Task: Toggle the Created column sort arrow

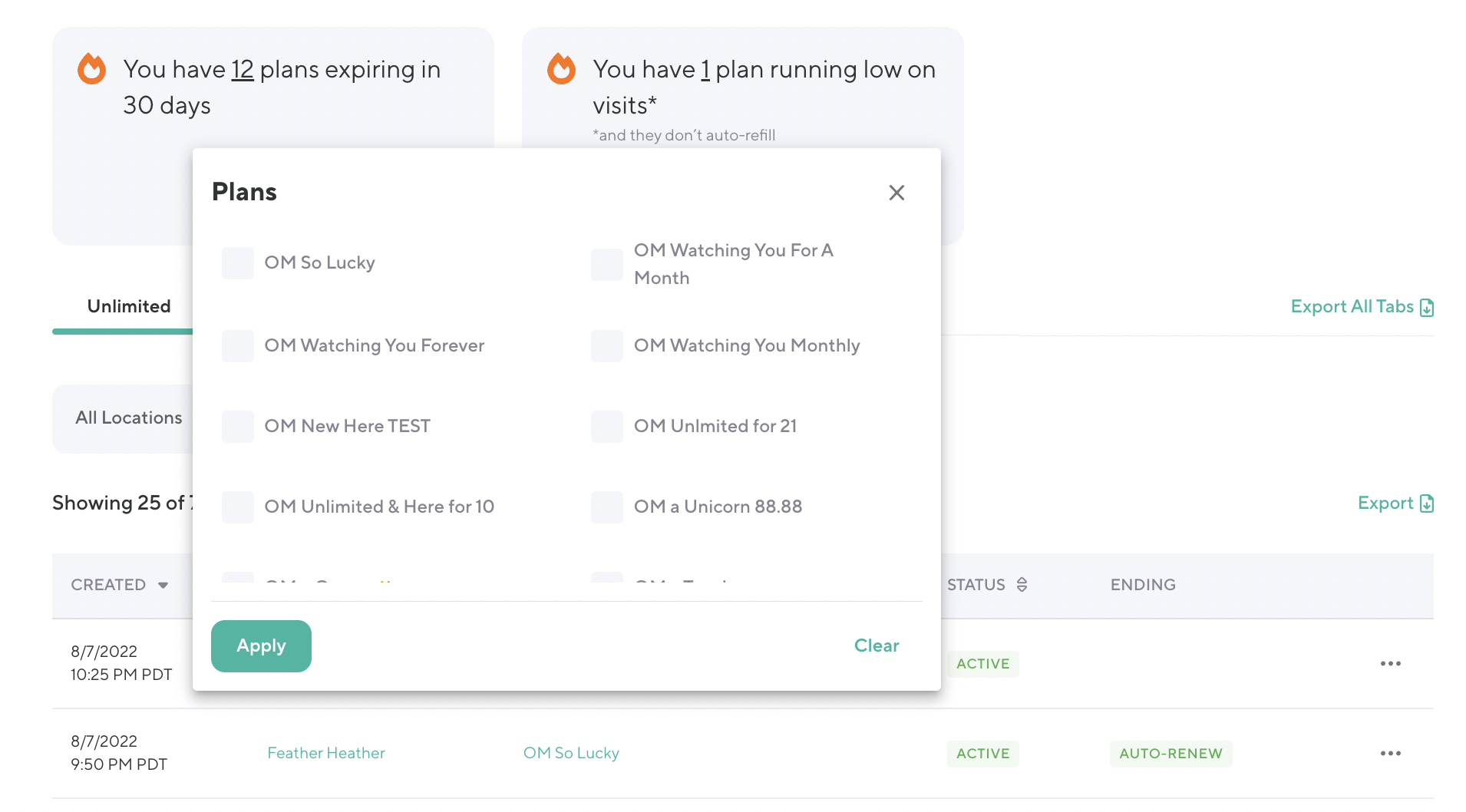Action: [163, 586]
